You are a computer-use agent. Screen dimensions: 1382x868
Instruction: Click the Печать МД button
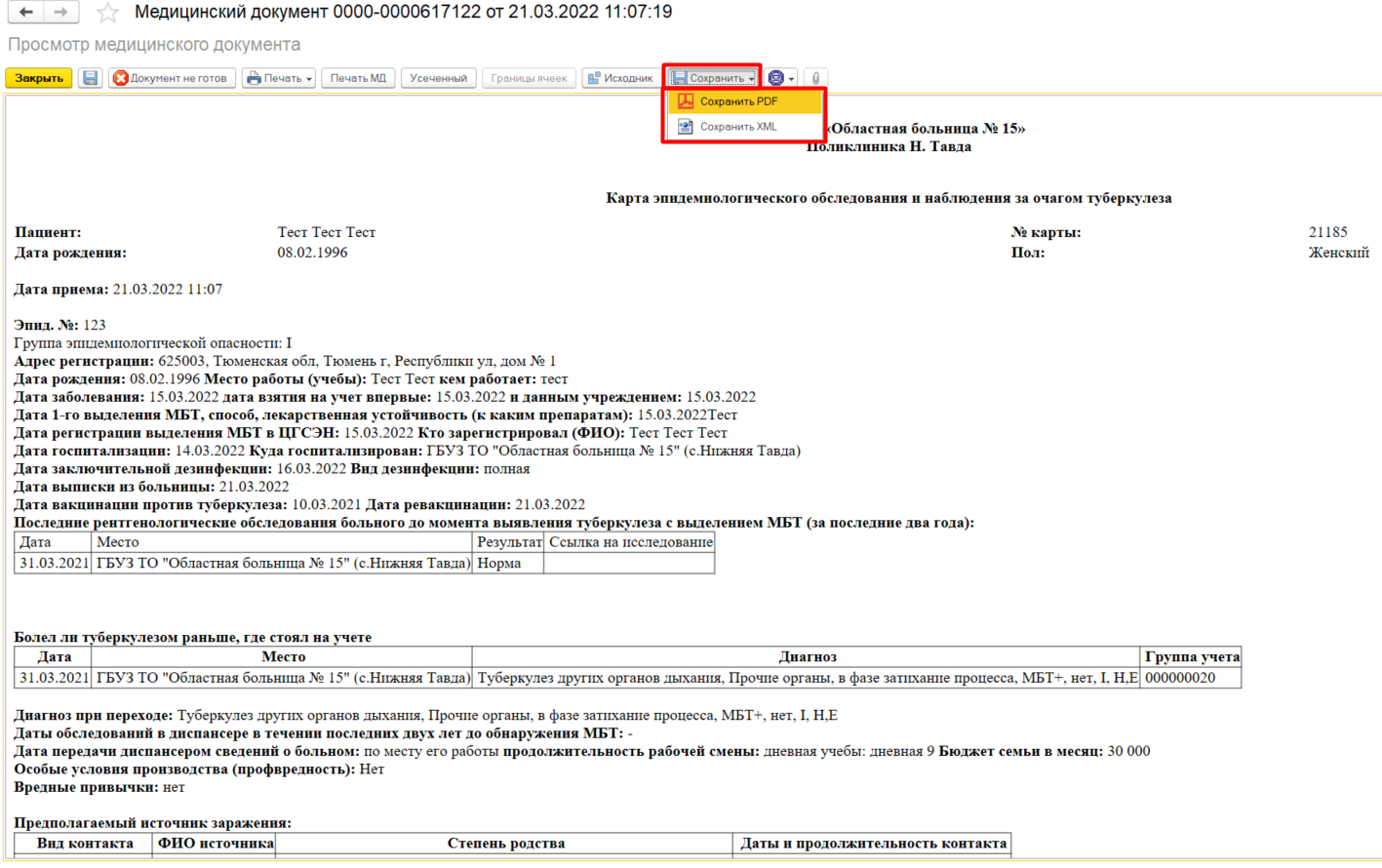358,78
